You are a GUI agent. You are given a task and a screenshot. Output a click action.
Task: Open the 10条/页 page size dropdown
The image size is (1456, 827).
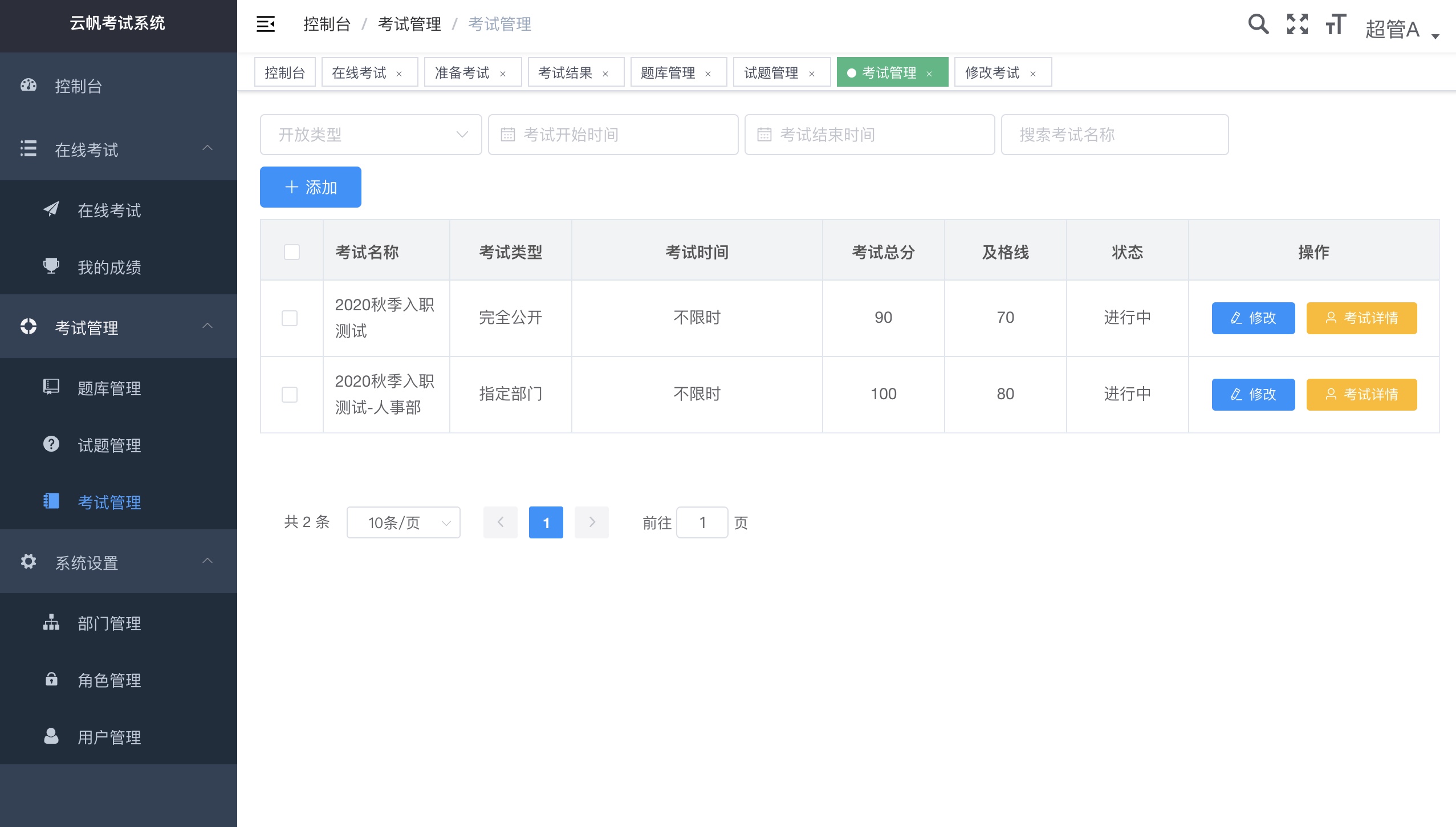pos(403,522)
